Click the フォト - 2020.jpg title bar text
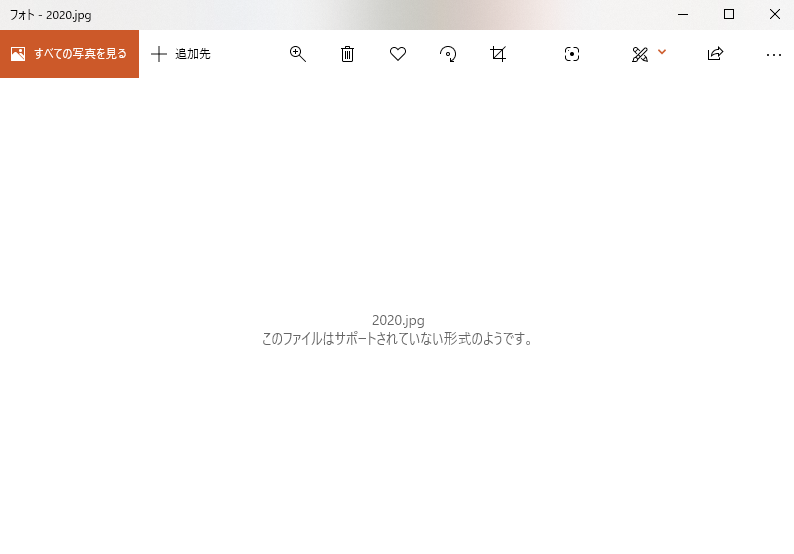The image size is (794, 554). pos(51,15)
